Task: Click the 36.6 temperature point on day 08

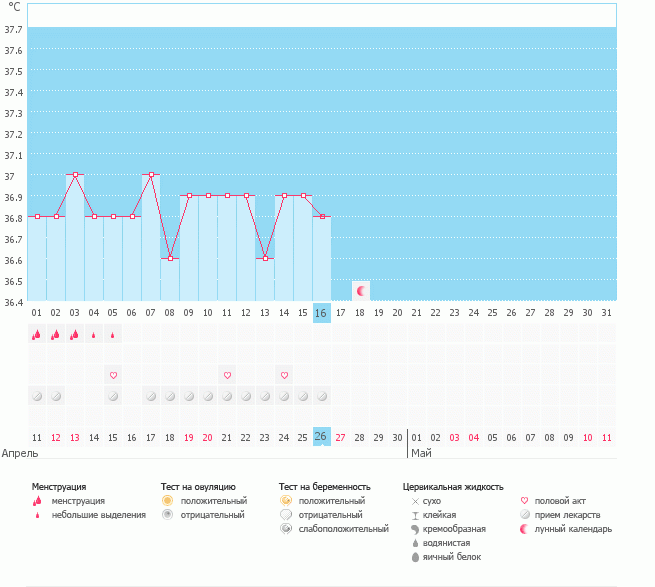Action: click(x=170, y=259)
